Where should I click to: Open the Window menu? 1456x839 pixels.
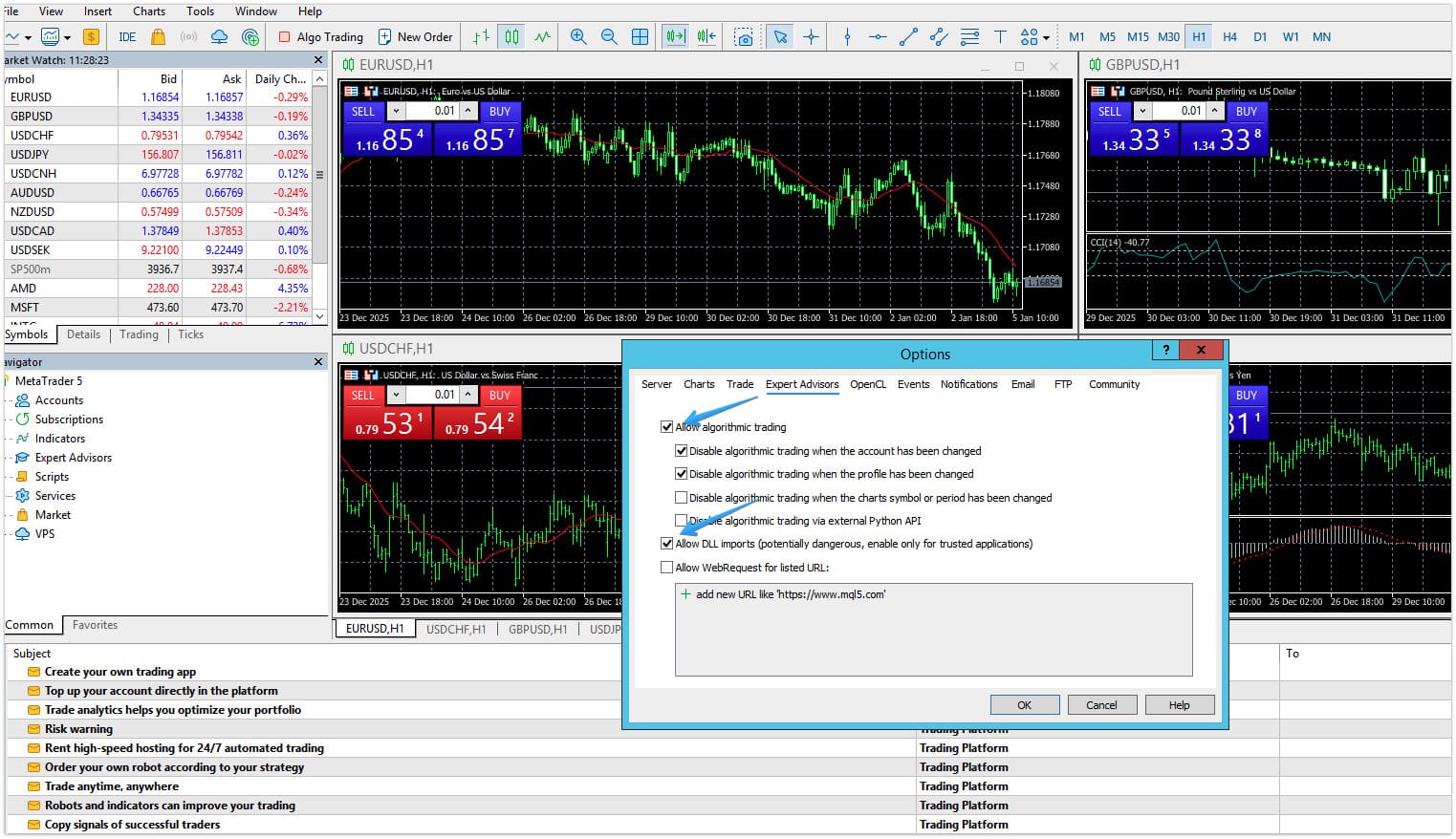tap(255, 11)
